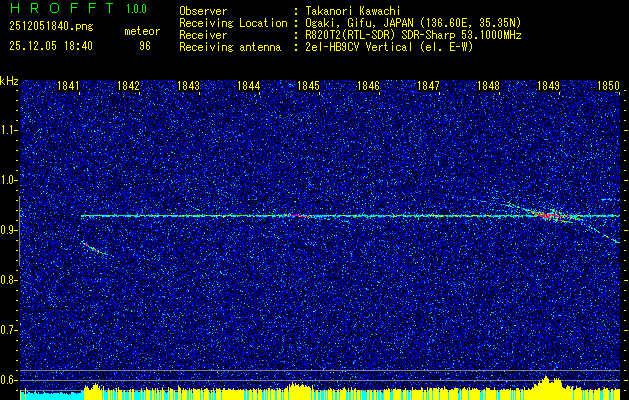Viewport: 629px width, 400px height.
Task: Click time marker 1843
Action: click(x=189, y=85)
